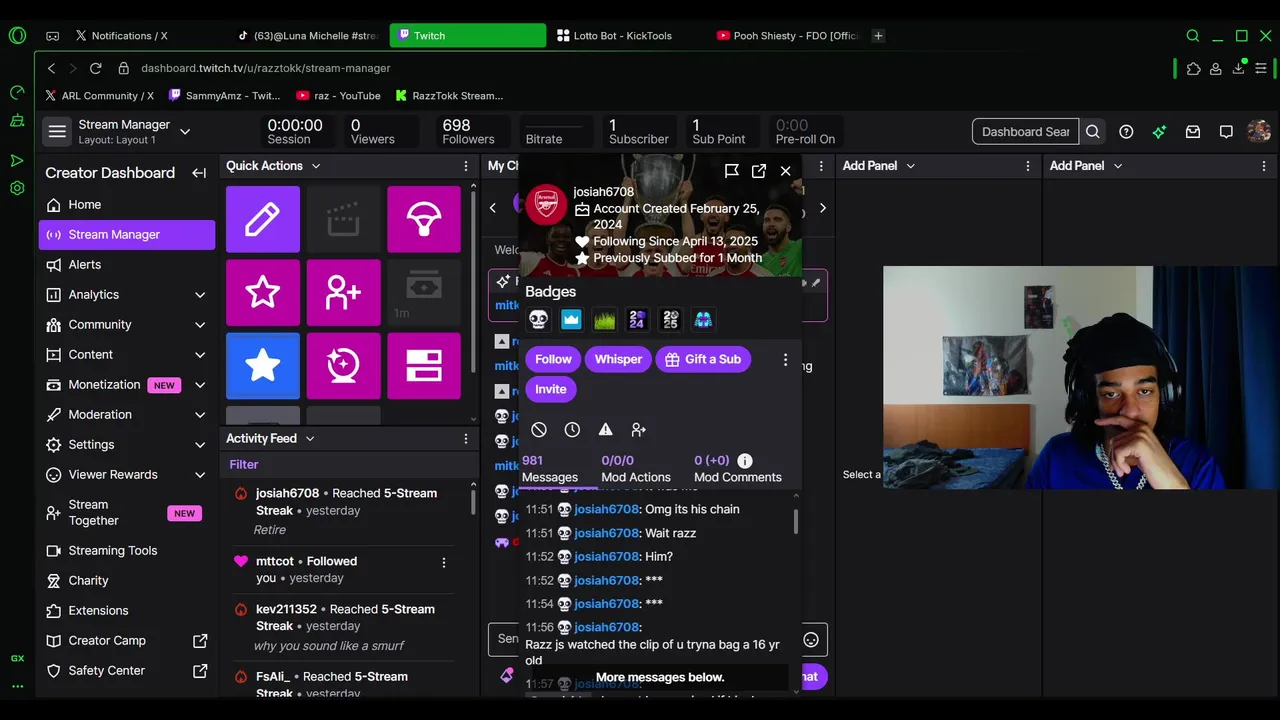Click the layout panels quick action tile
Image resolution: width=1280 pixels, height=720 pixels.
424,366
